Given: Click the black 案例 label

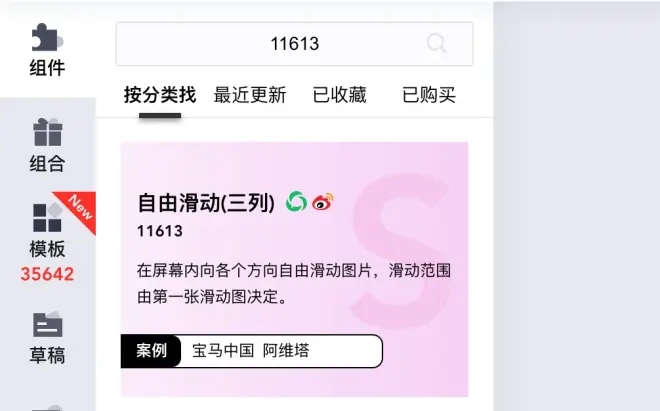Looking at the screenshot, I should coord(151,351).
